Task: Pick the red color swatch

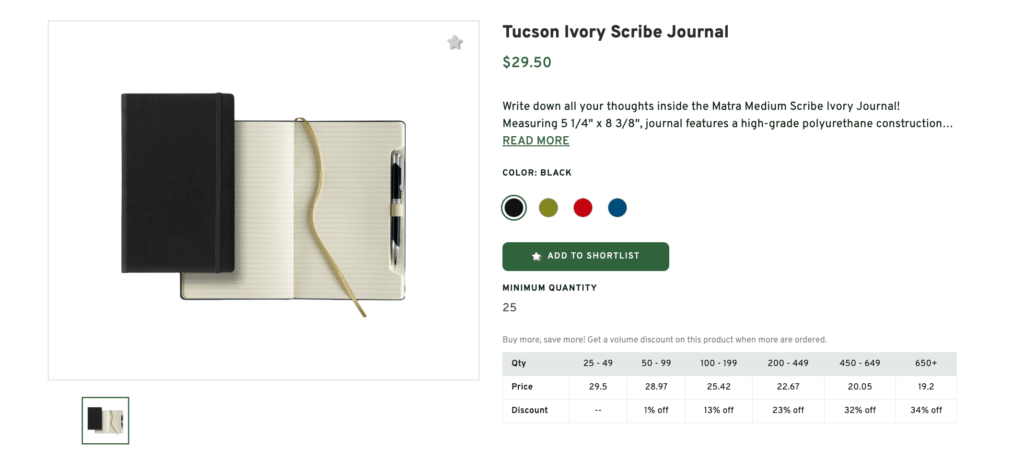Action: (x=582, y=208)
